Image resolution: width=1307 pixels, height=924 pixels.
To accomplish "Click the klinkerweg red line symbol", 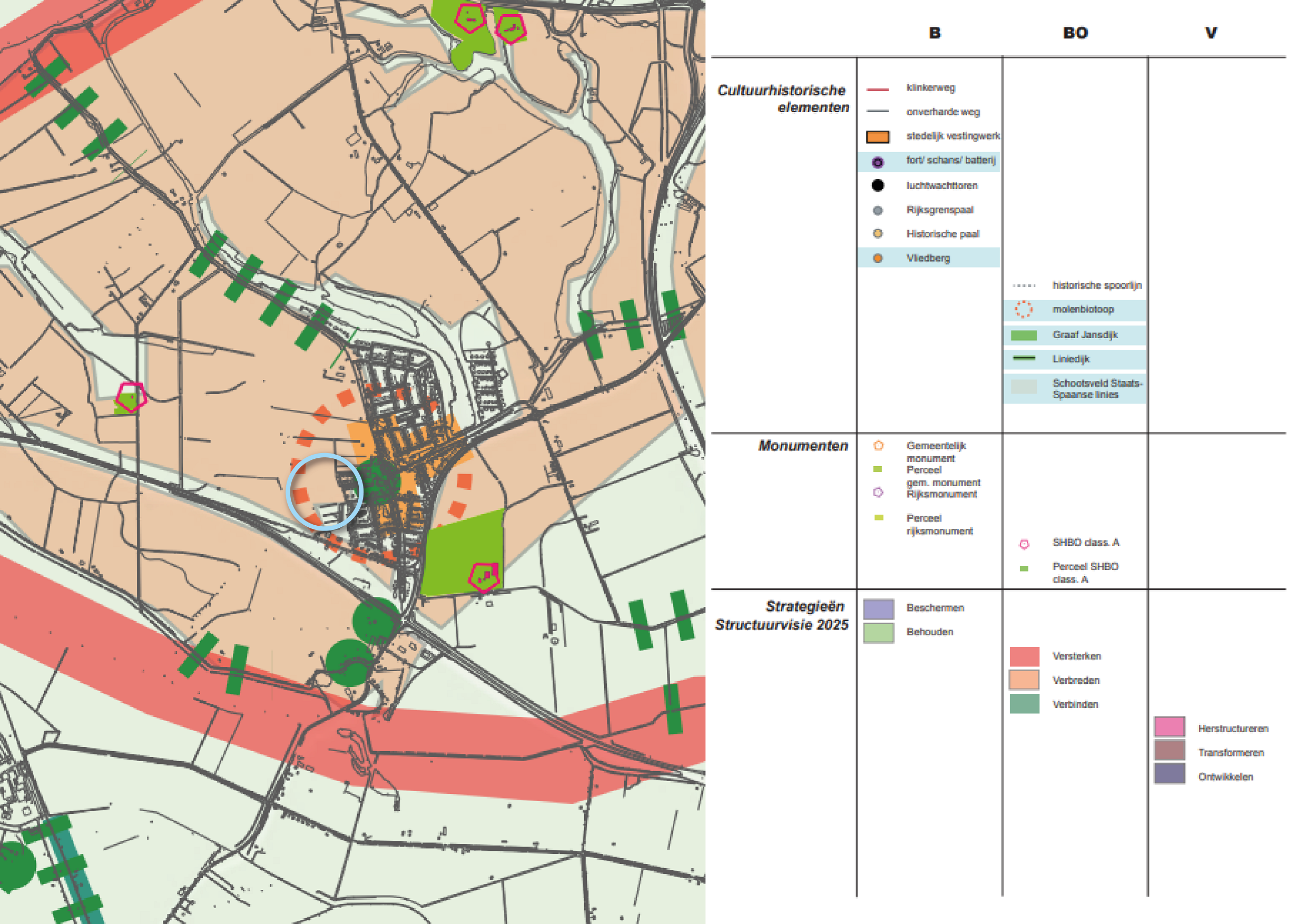I will tap(877, 90).
